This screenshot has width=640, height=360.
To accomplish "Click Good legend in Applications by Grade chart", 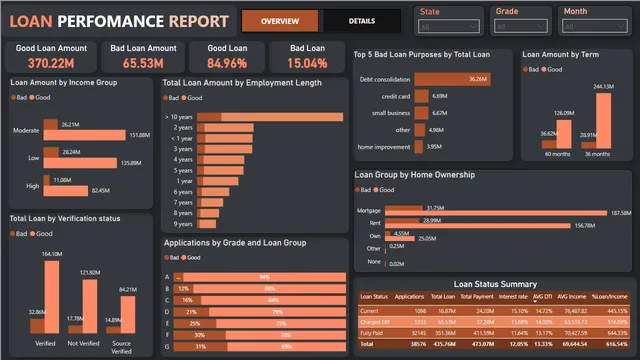I will click(191, 258).
